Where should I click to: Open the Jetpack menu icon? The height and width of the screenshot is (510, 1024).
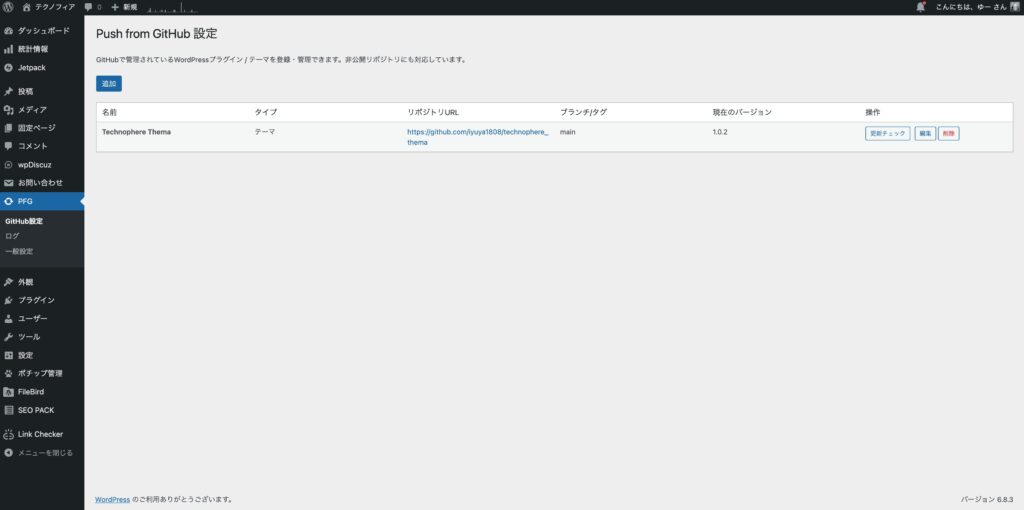pos(9,67)
